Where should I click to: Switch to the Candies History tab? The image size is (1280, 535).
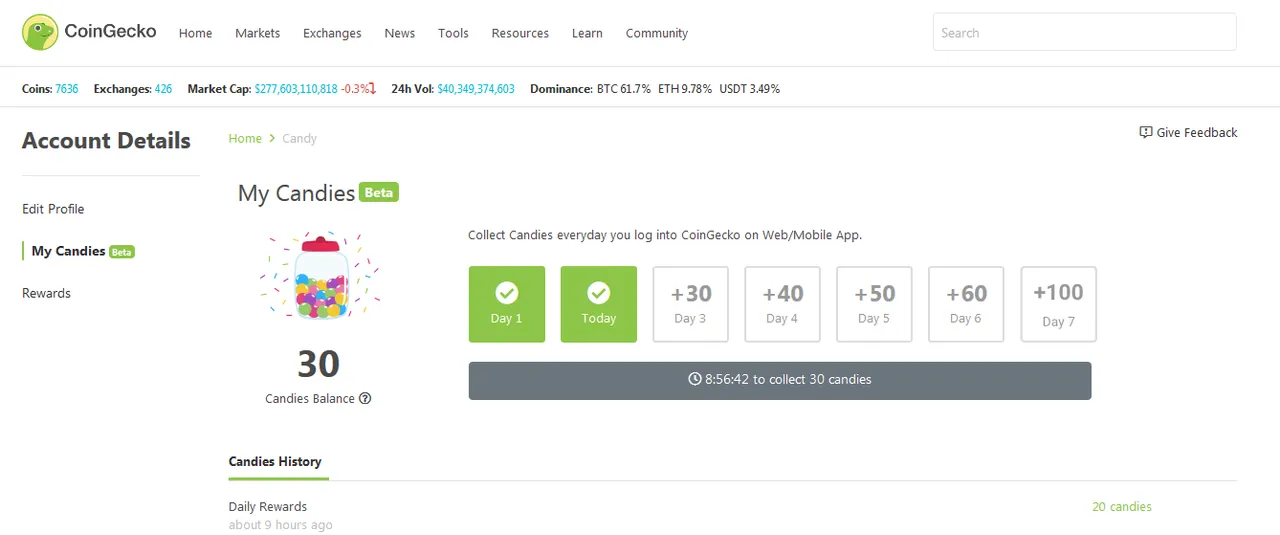click(275, 461)
